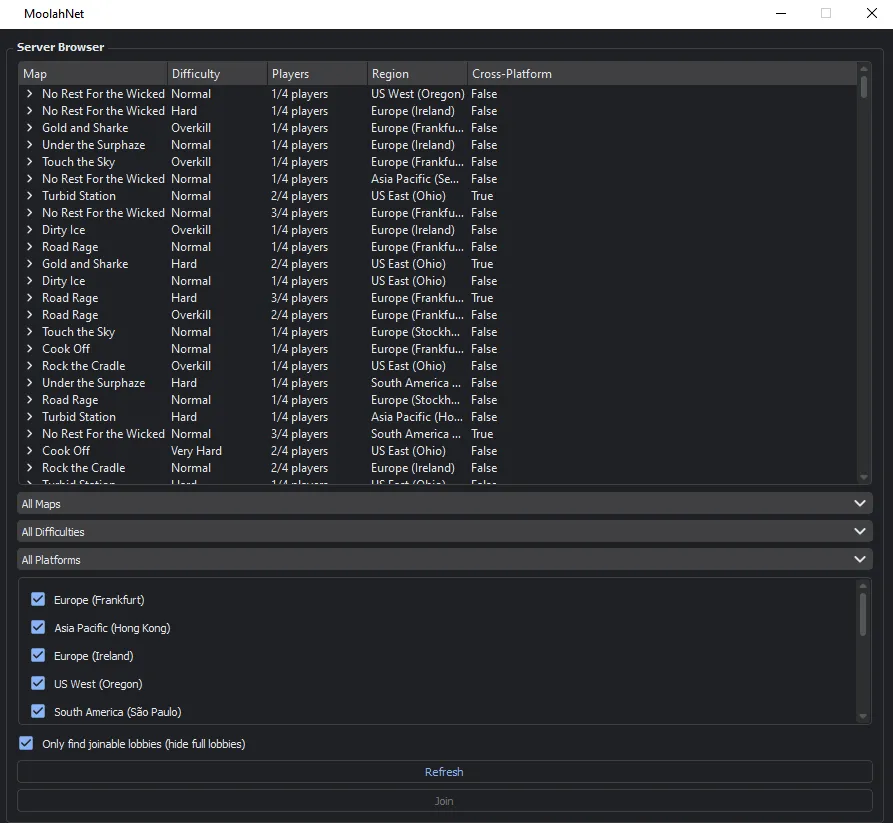Open the All Platforms dropdown

445,559
